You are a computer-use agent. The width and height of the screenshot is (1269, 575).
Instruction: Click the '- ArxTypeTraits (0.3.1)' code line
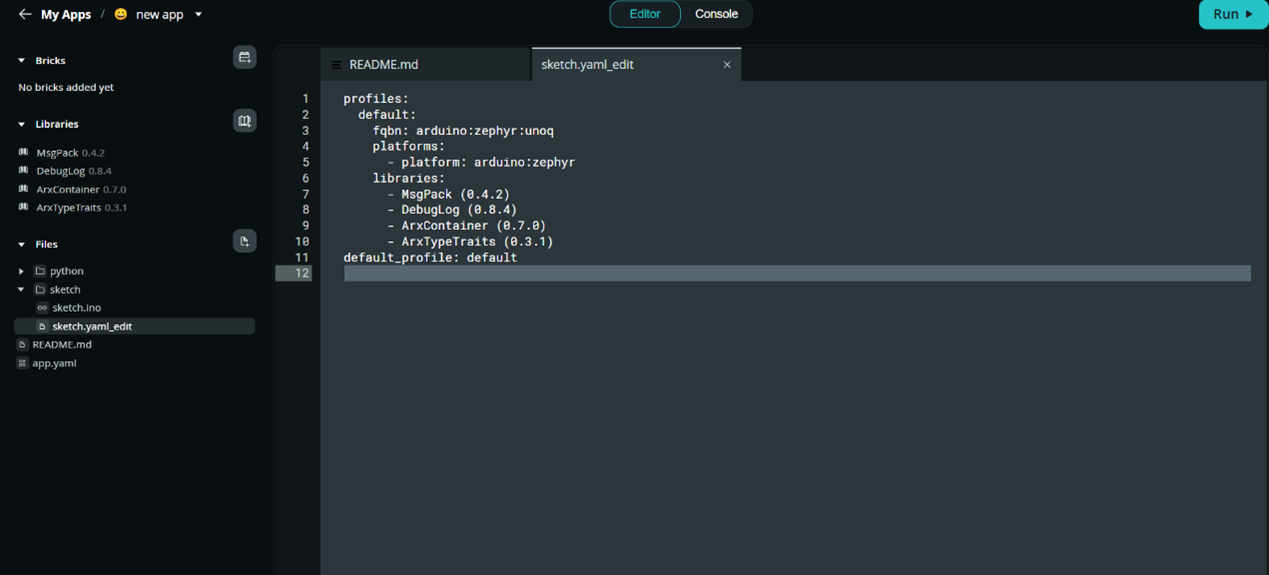[470, 241]
